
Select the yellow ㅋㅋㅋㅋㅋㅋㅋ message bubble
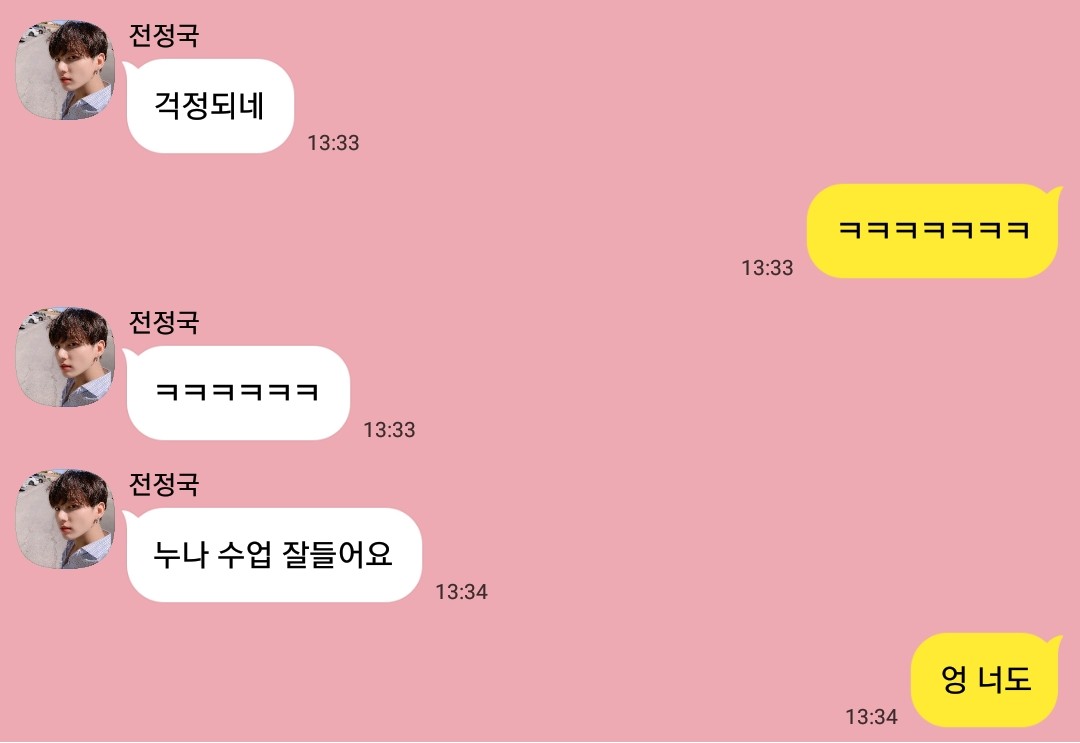pyautogui.click(x=934, y=231)
